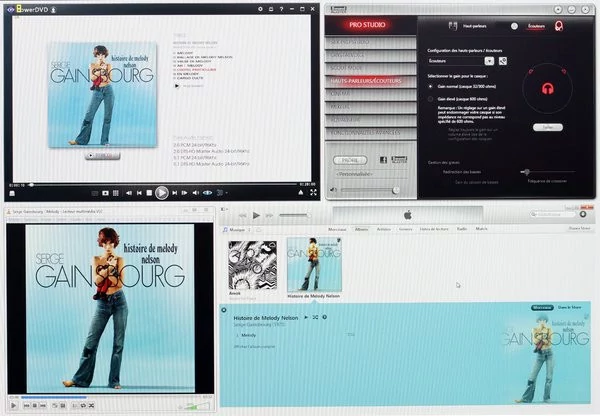Stop playback in PowerDVD

150,193
